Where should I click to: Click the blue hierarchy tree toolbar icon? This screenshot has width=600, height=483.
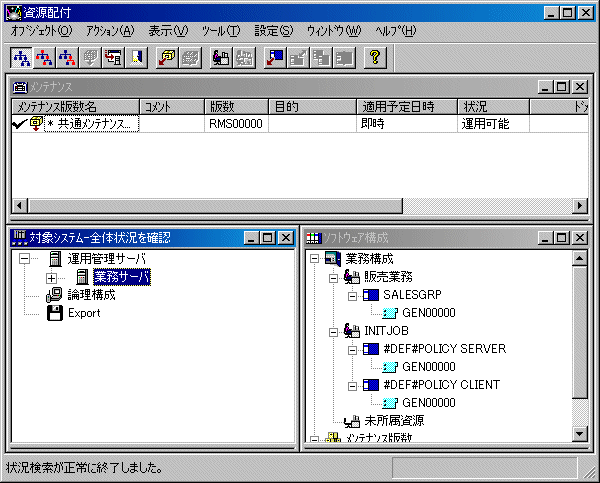click(21, 58)
